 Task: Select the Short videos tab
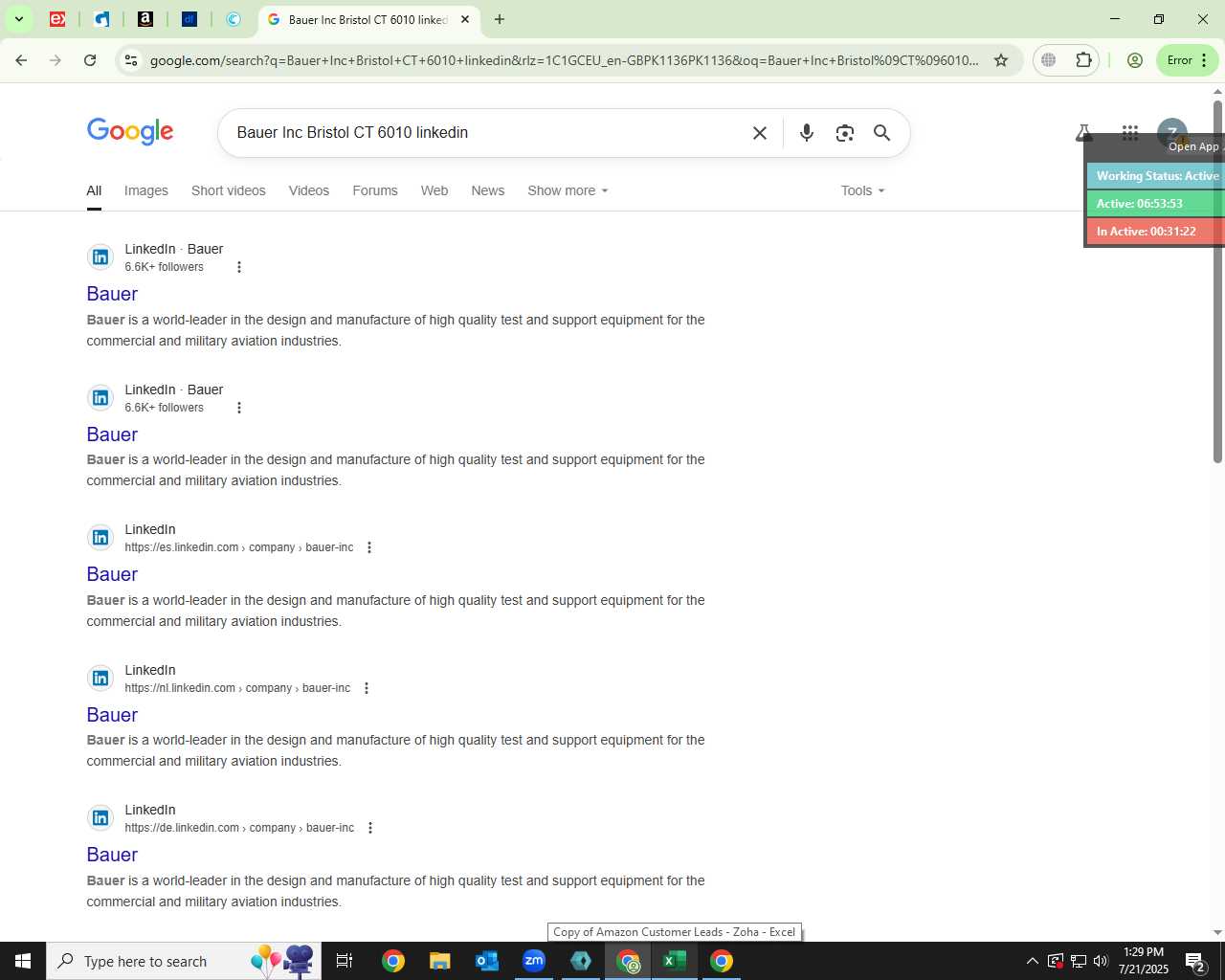click(x=229, y=190)
